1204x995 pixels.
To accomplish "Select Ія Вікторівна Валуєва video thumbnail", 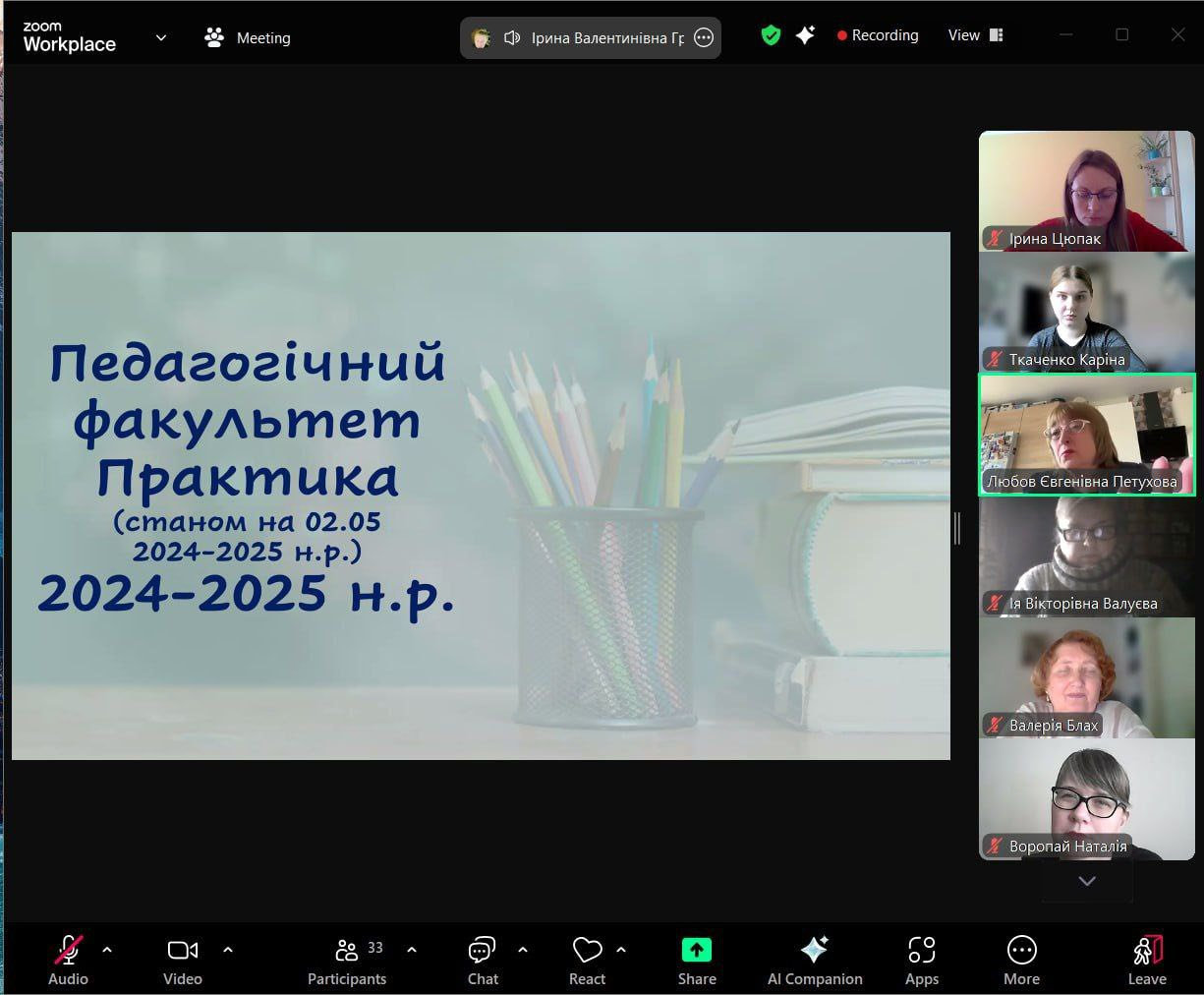I will (x=1087, y=556).
